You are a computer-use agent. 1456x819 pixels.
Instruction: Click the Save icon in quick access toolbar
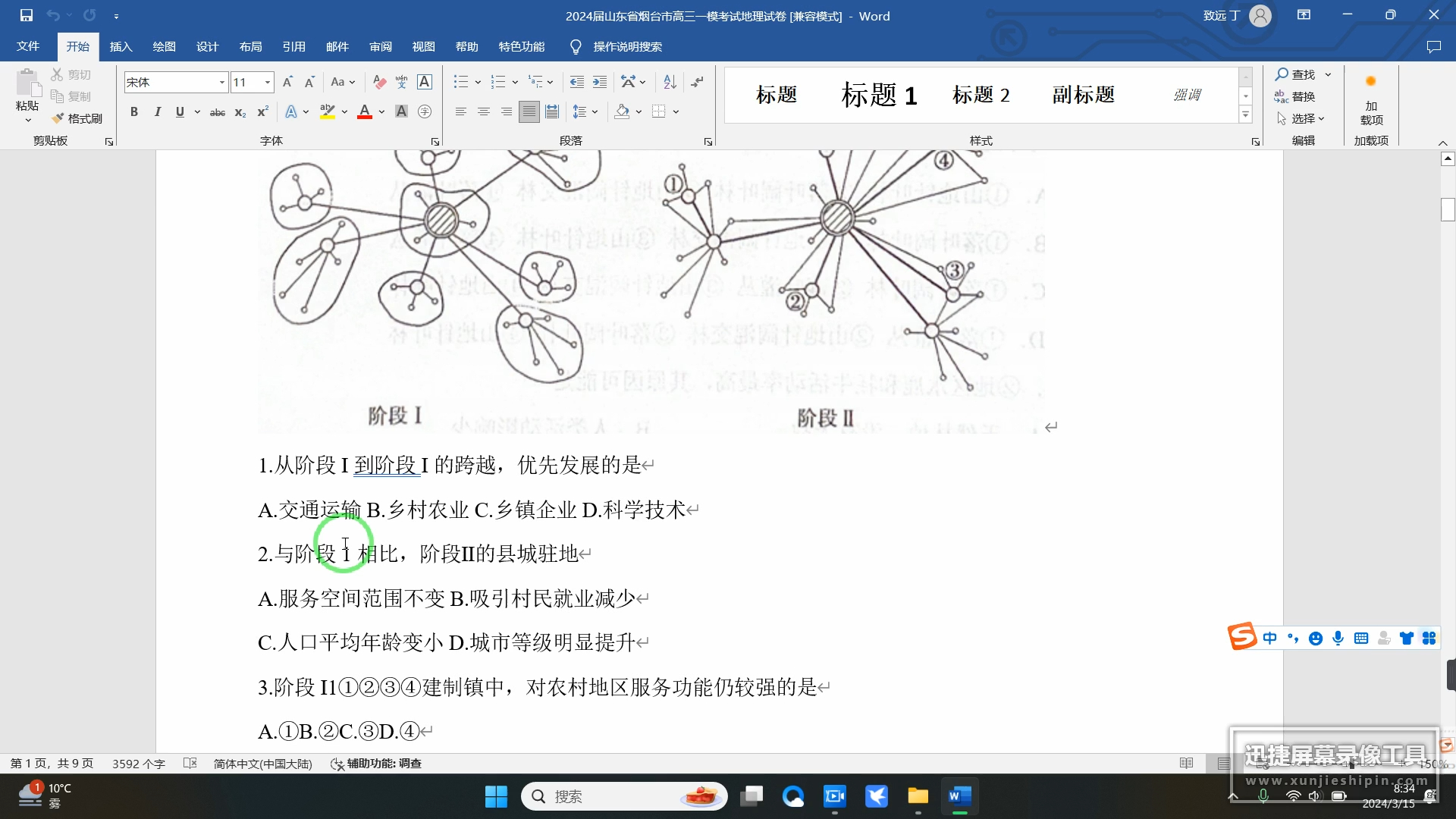click(x=27, y=15)
